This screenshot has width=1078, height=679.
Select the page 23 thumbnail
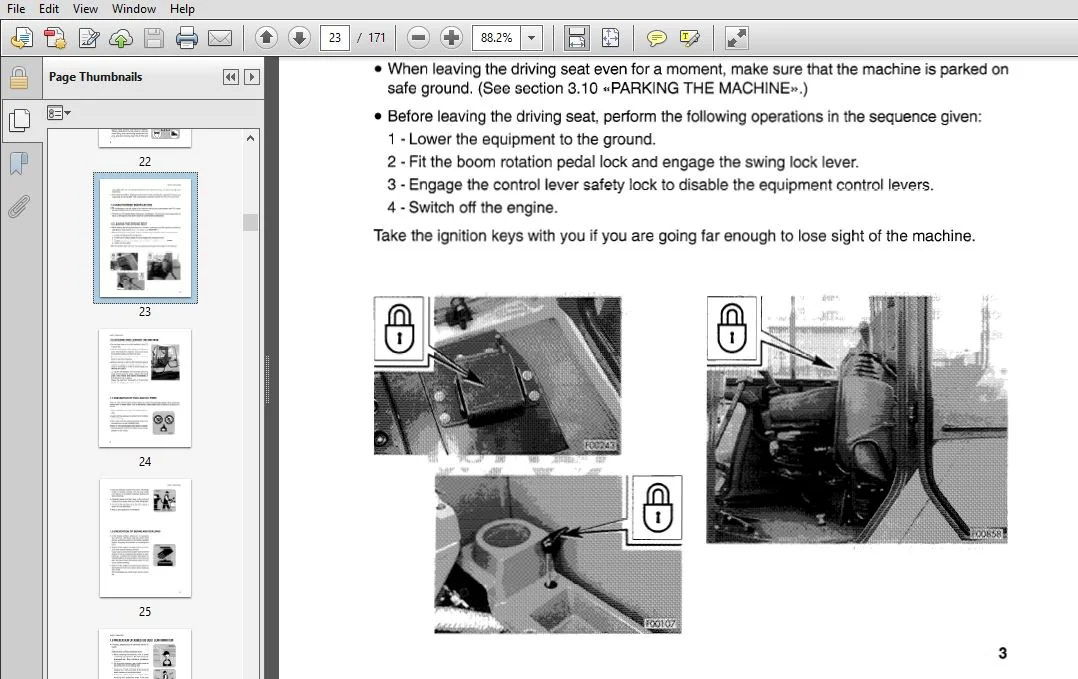tap(145, 237)
